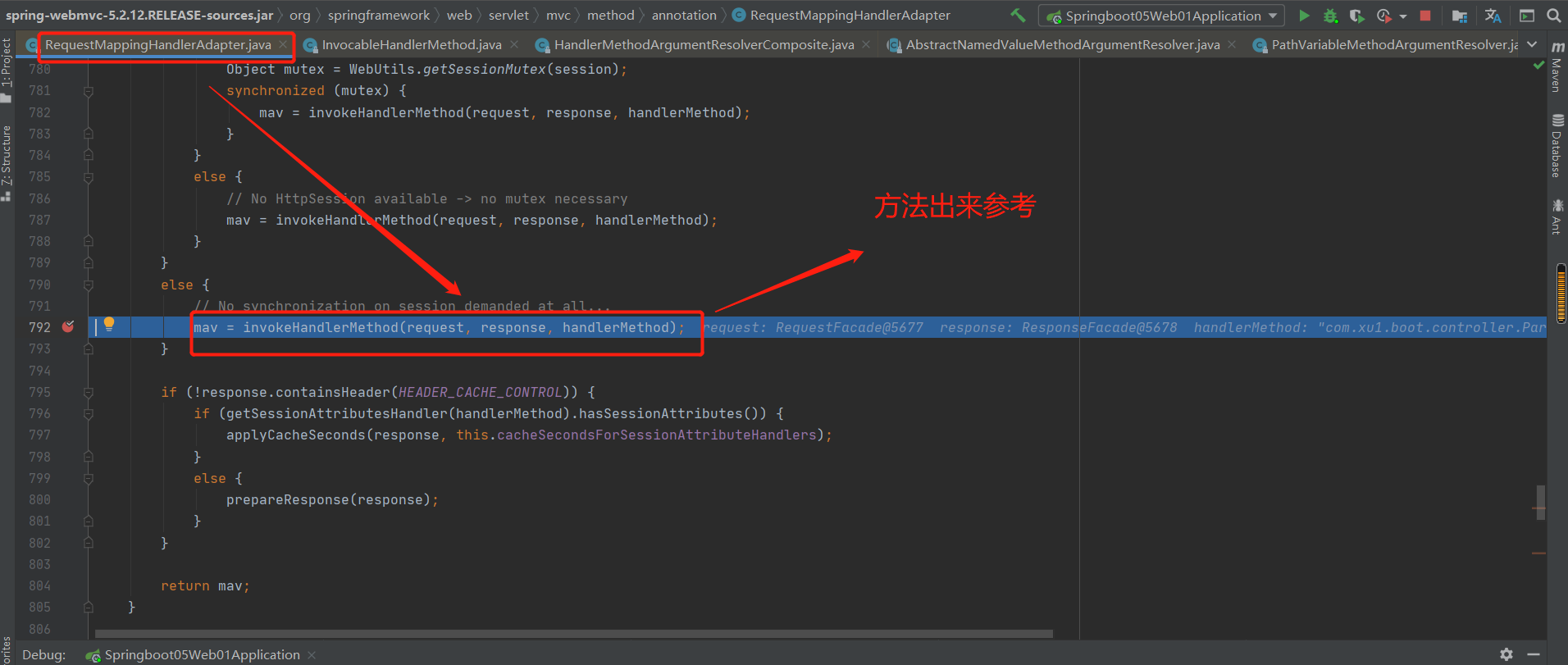Run with Coverage shield icon
Screen dimensions: 1568x665
pos(1356,16)
